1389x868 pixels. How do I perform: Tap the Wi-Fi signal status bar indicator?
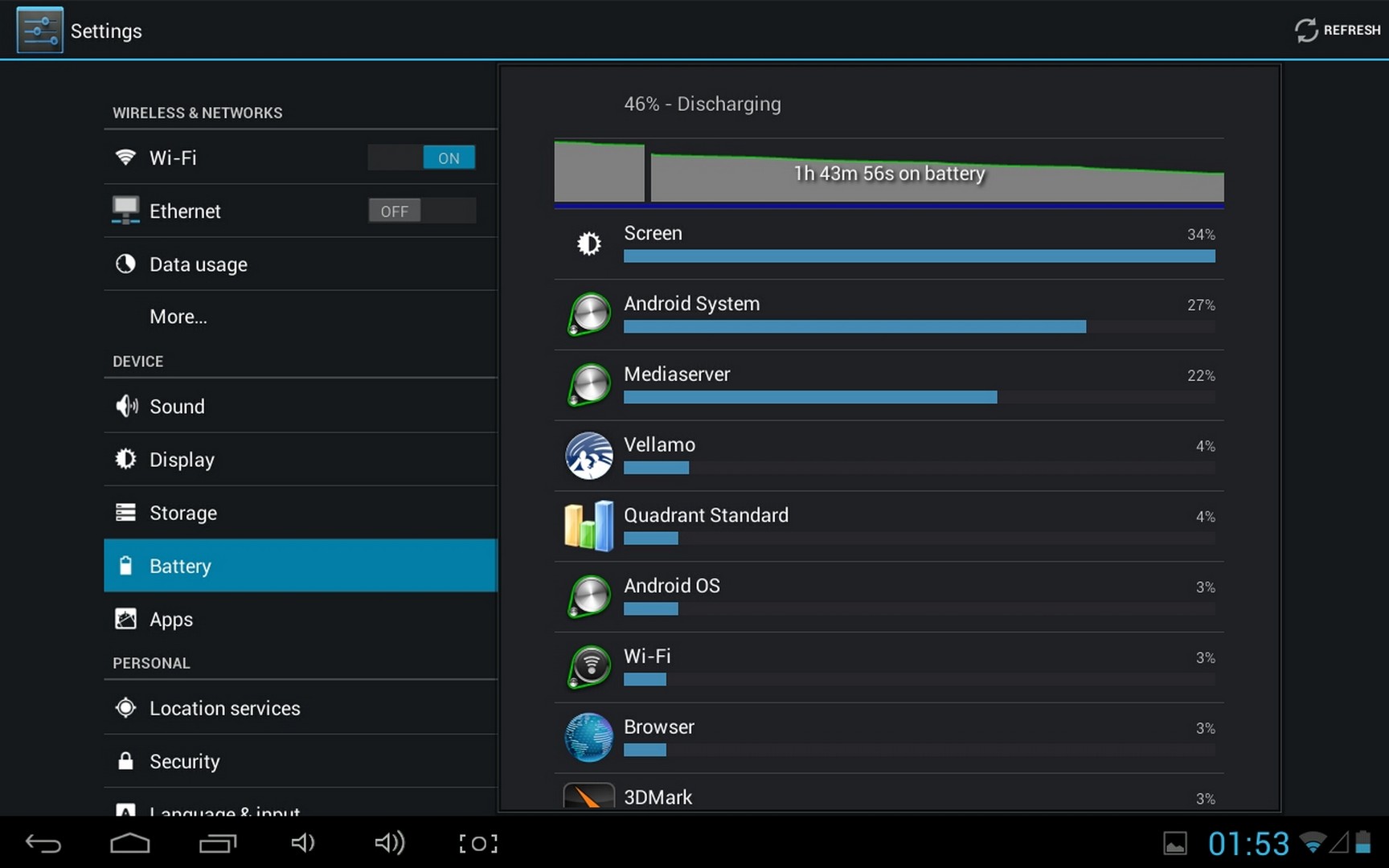tap(1313, 842)
